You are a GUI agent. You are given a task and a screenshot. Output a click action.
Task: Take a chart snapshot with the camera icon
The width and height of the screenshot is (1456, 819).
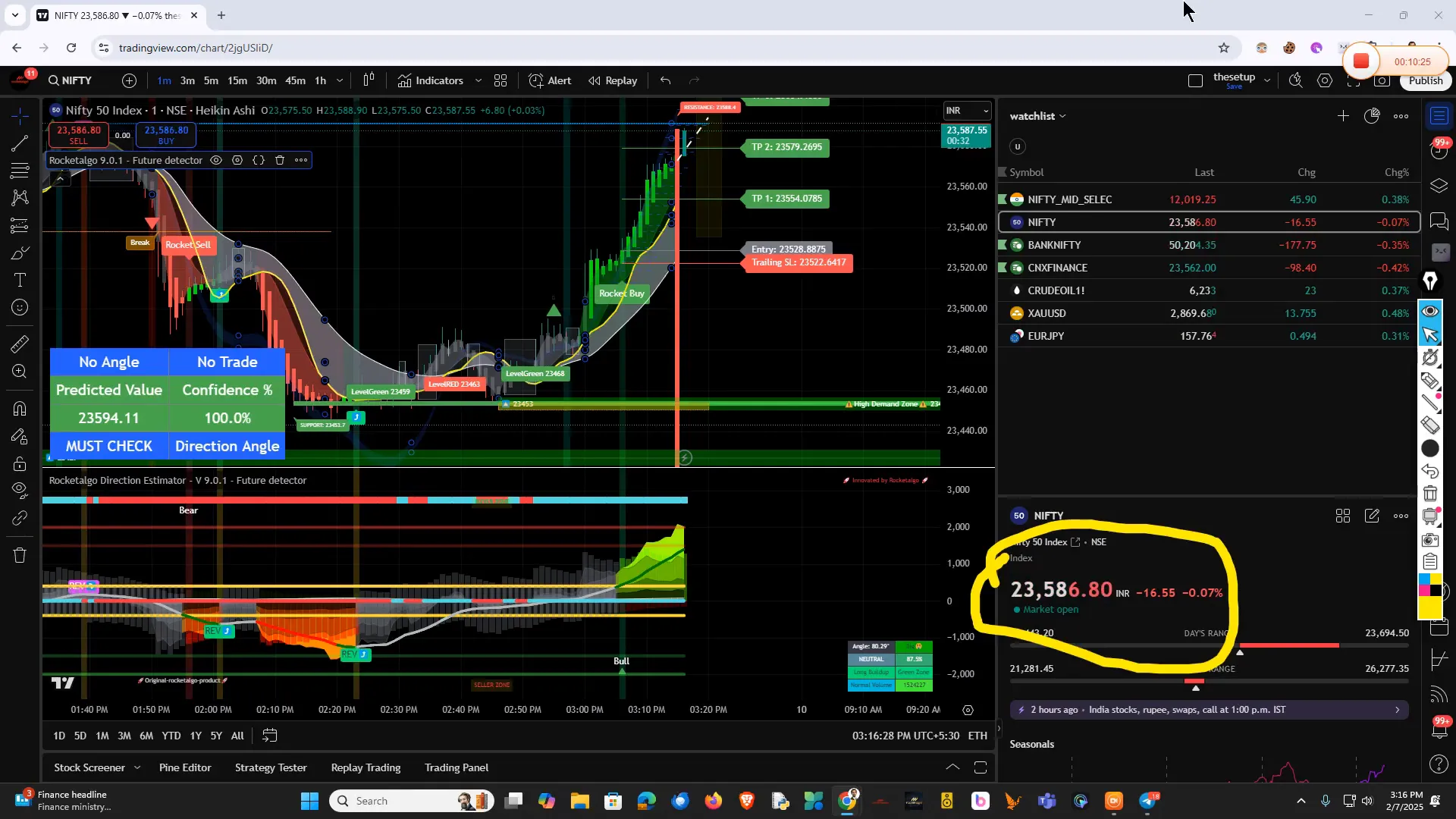pyautogui.click(x=1382, y=80)
